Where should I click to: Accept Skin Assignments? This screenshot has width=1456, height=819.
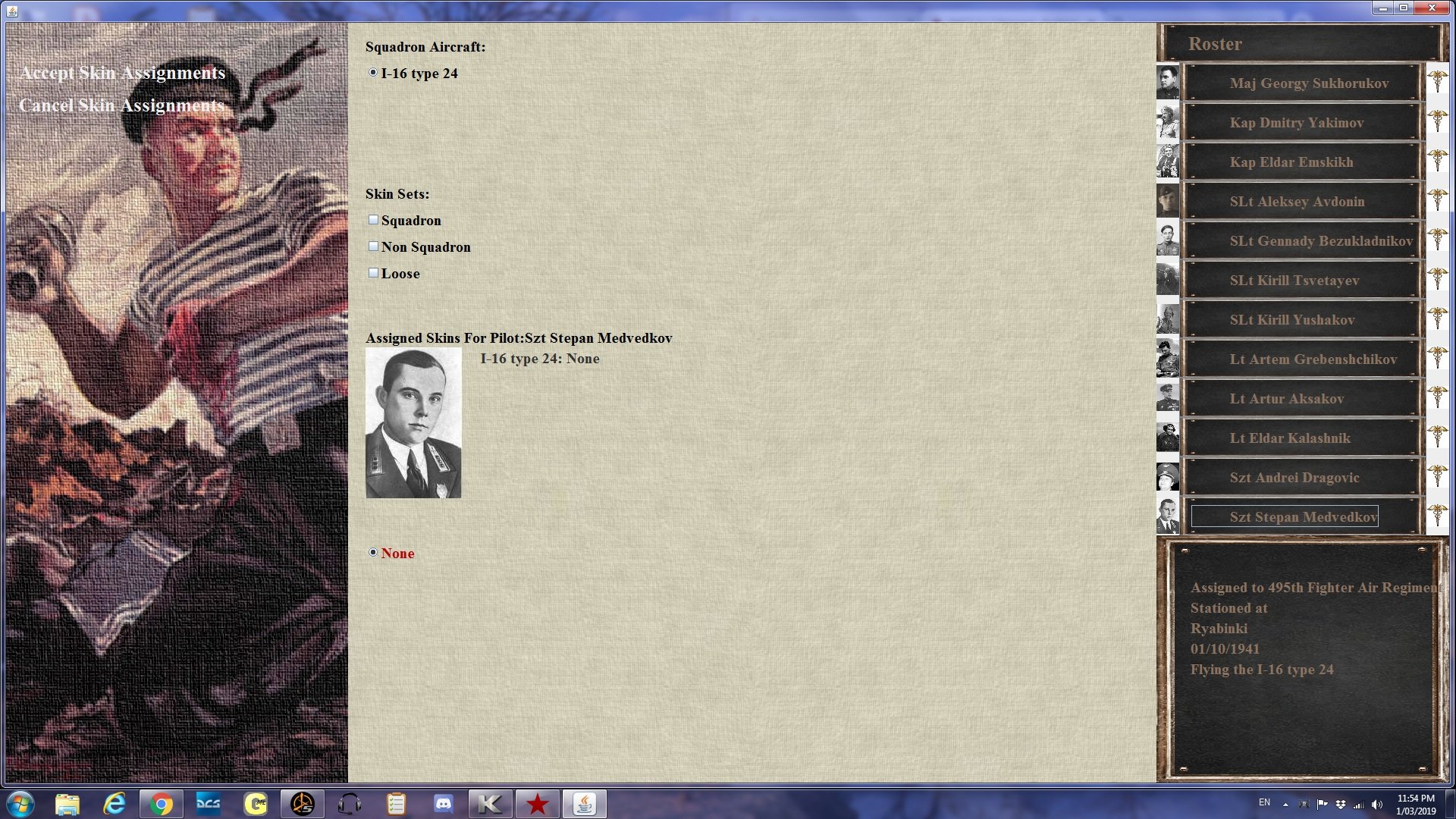point(123,73)
